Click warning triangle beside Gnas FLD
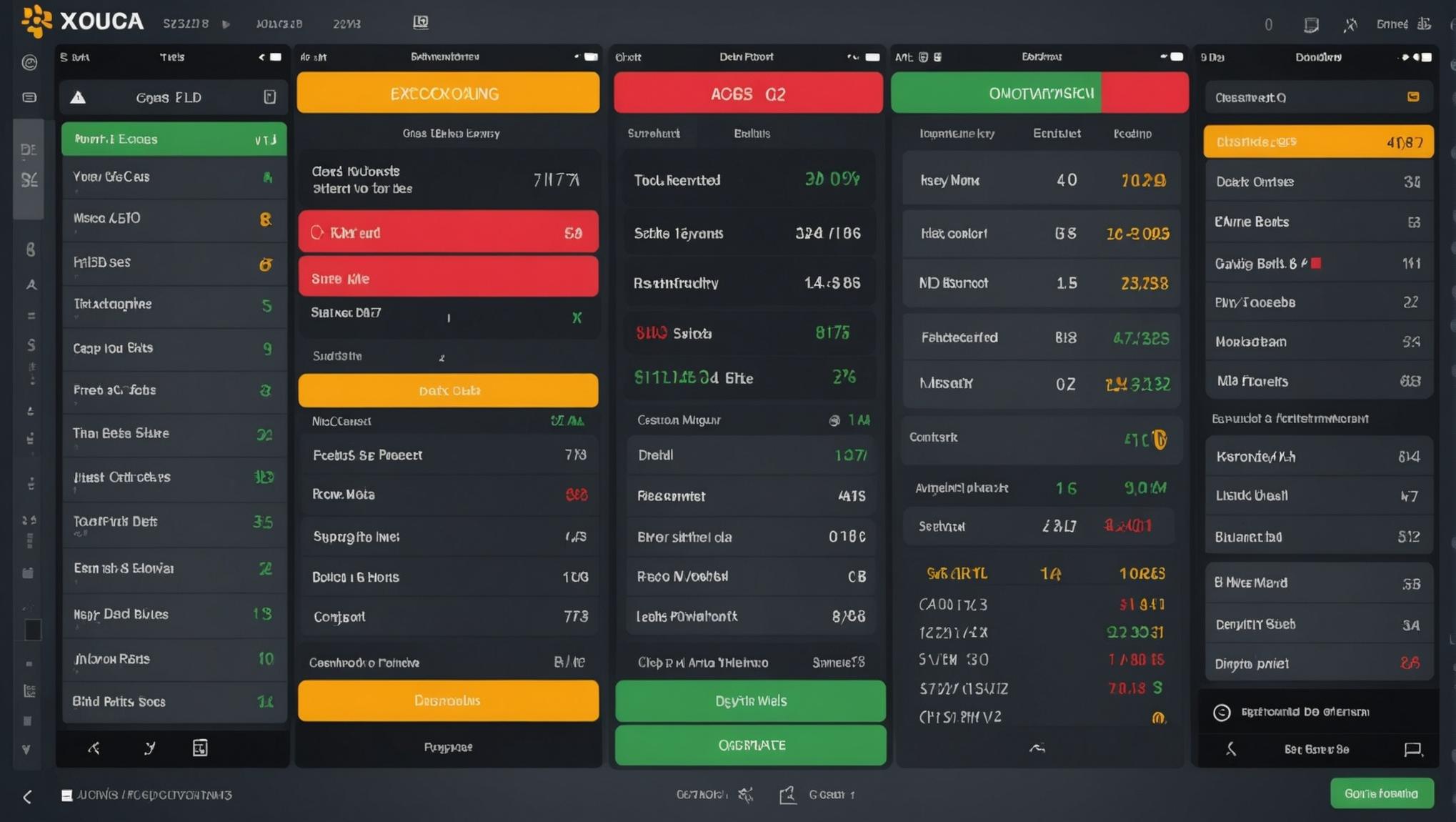 pos(78,97)
